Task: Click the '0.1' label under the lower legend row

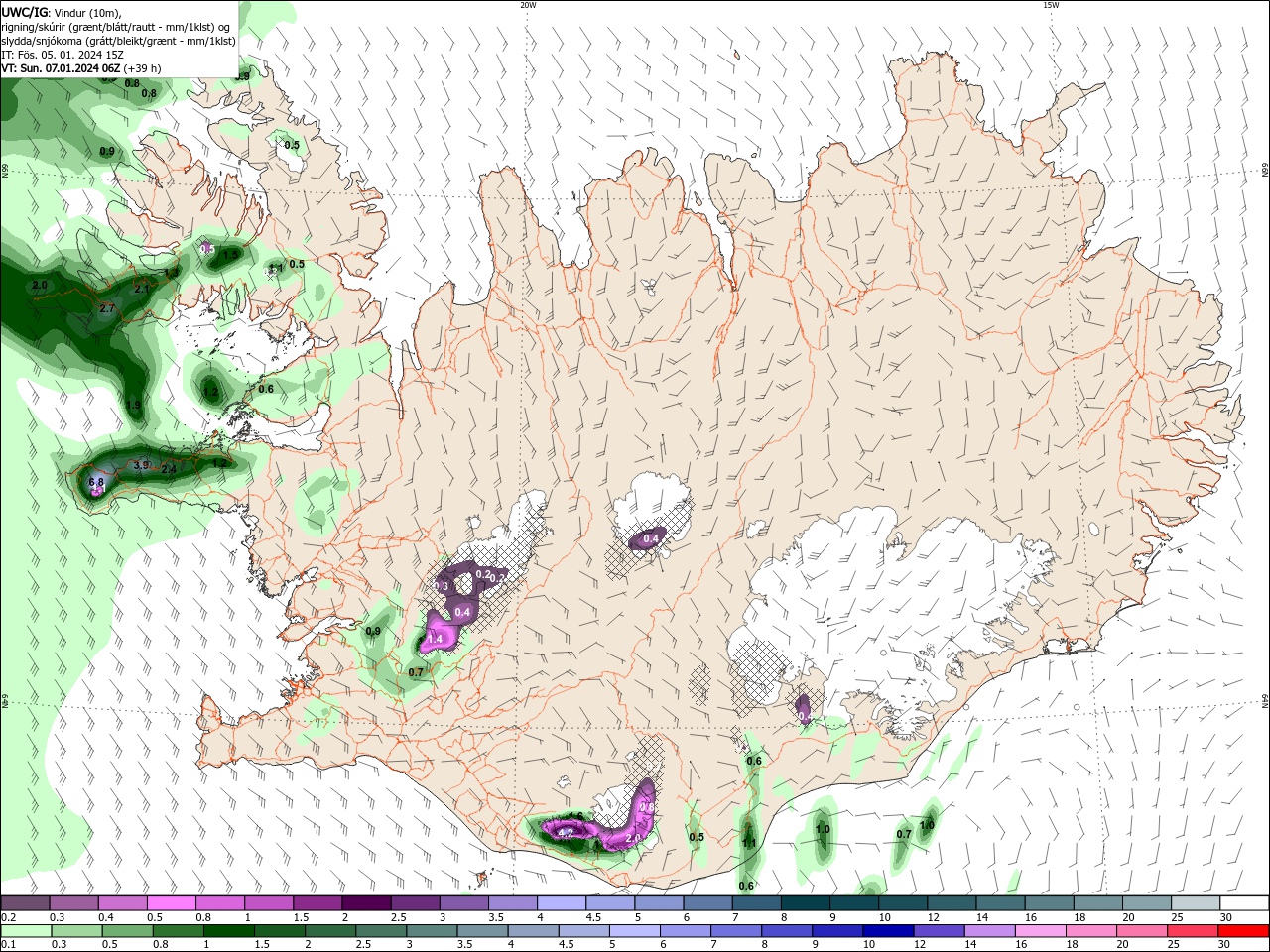Action: click(x=7, y=945)
